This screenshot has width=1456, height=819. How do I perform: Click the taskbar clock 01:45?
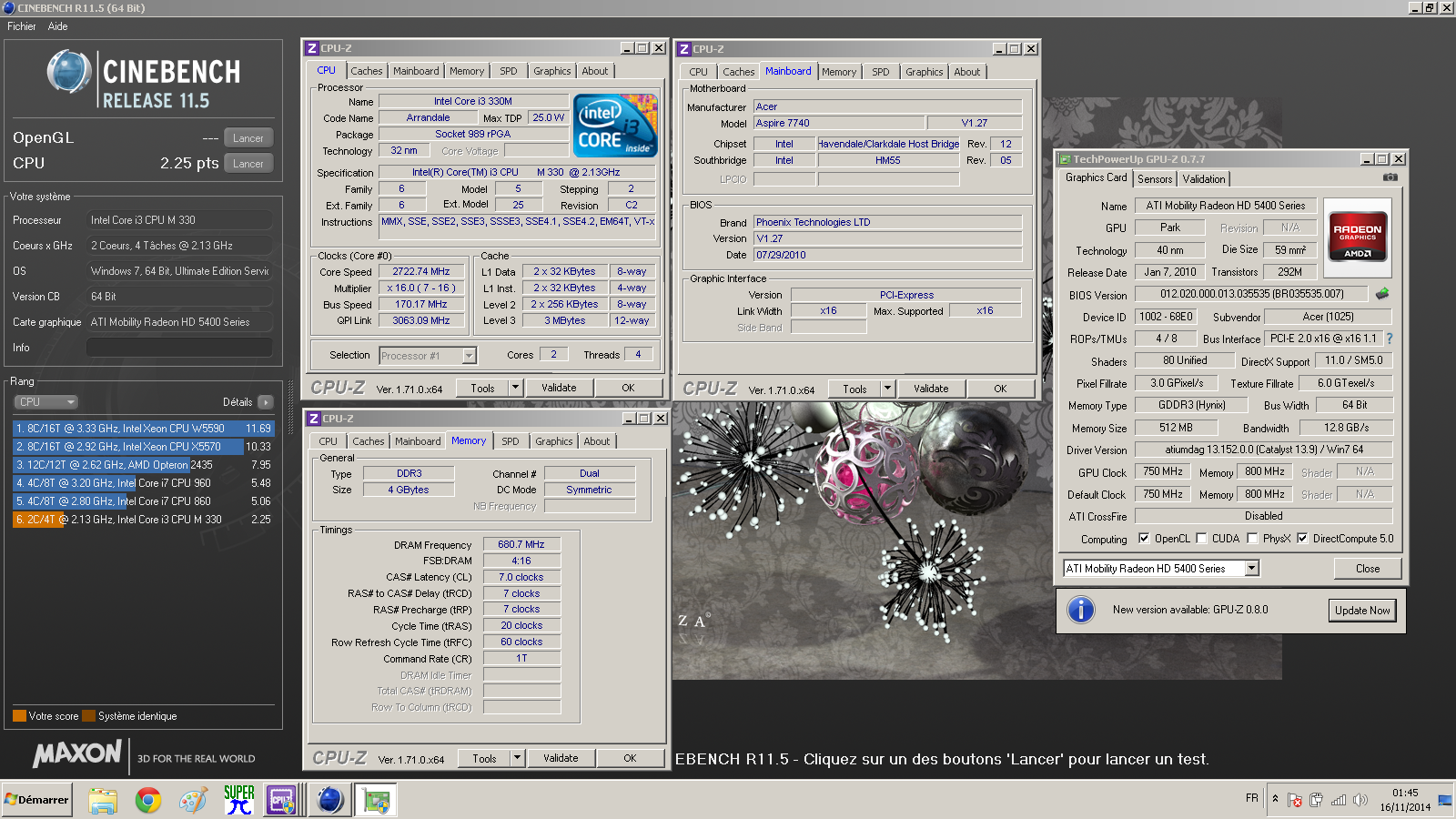coord(1405,793)
